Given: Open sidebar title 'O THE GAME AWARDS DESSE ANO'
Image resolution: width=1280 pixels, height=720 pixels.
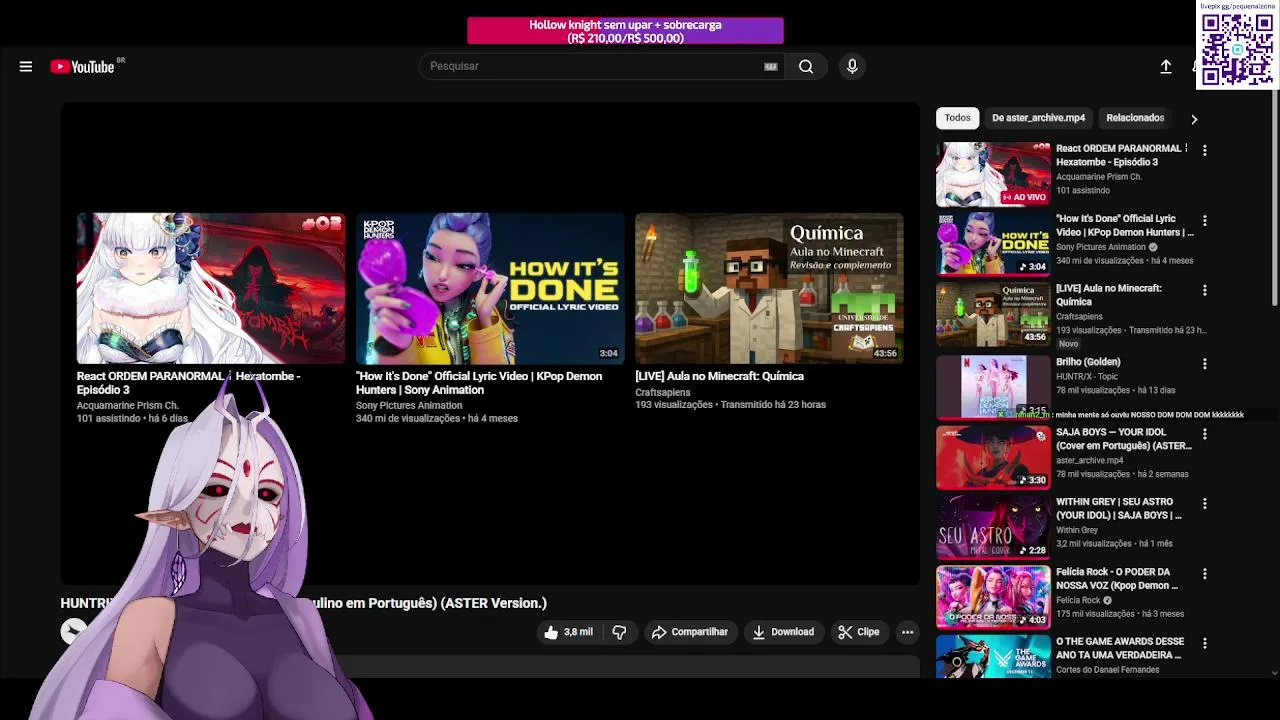Looking at the screenshot, I should [1120, 648].
